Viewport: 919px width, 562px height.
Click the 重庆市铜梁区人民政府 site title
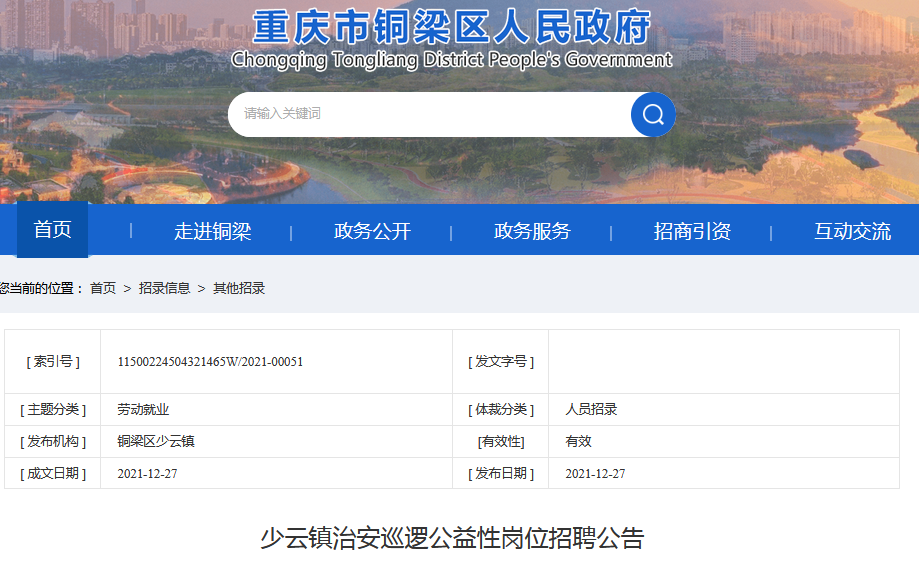pyautogui.click(x=451, y=26)
